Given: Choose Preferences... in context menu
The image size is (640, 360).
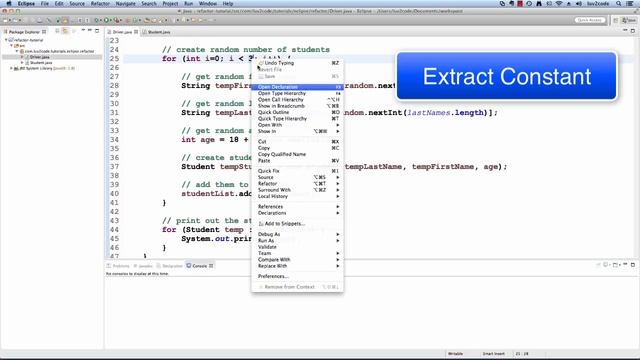Looking at the screenshot, I should pos(297,276).
